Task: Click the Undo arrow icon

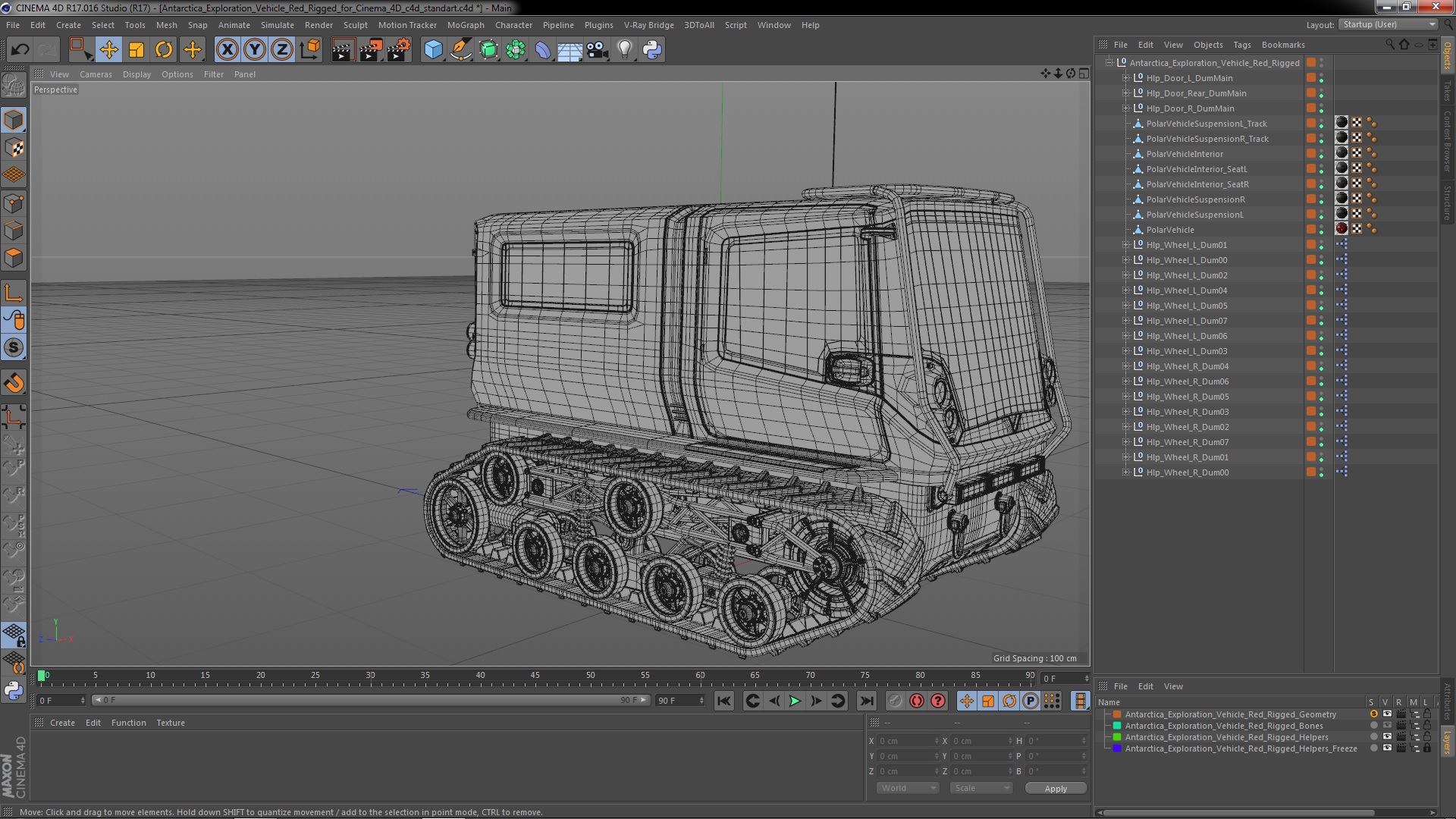Action: click(20, 50)
